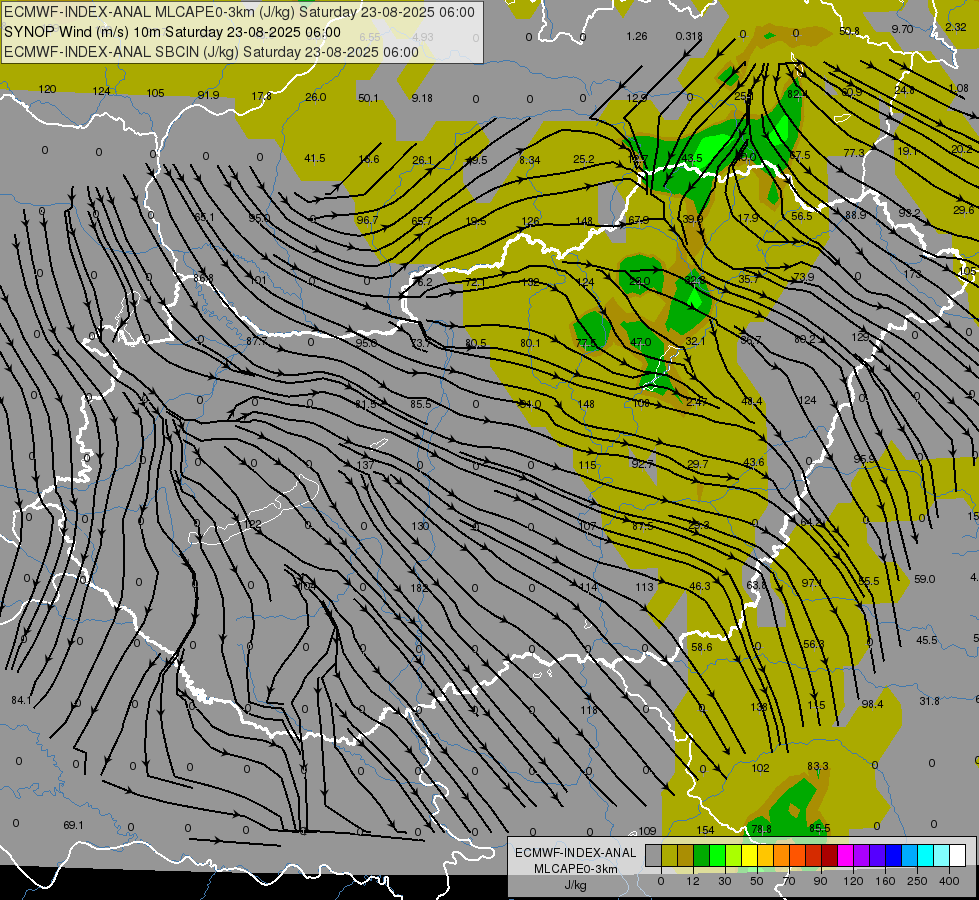The height and width of the screenshot is (900, 979).
Task: Click the map value 69.1
Action: click(73, 825)
